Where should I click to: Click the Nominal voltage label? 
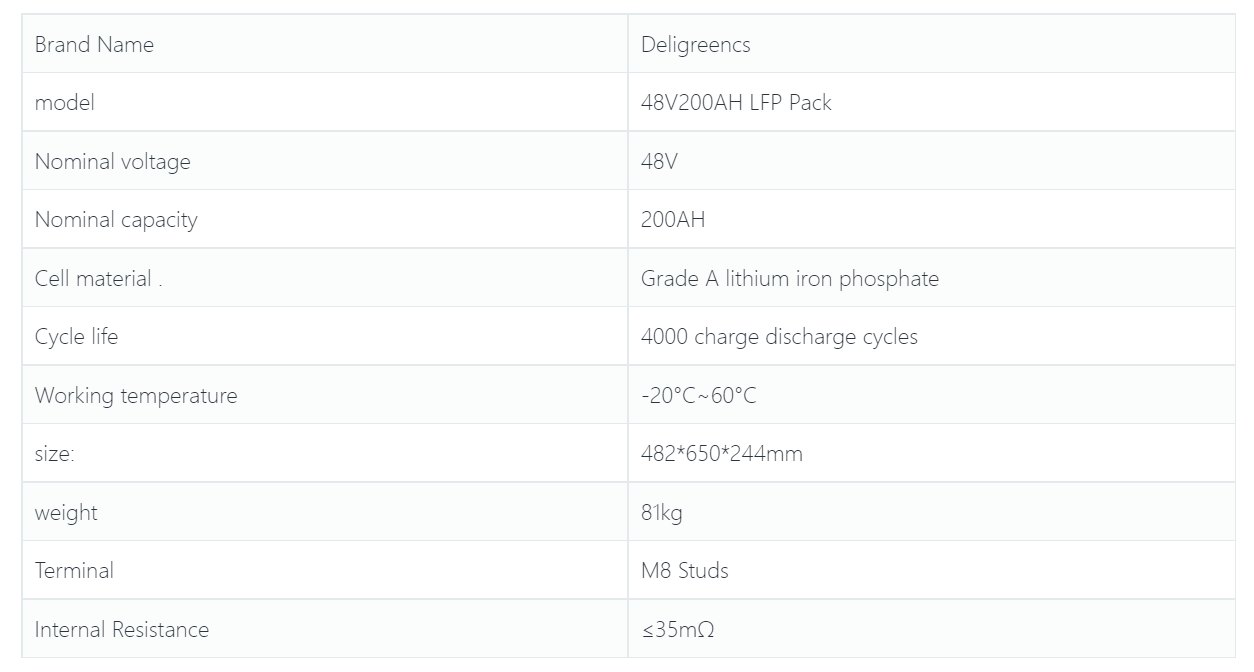coord(112,162)
